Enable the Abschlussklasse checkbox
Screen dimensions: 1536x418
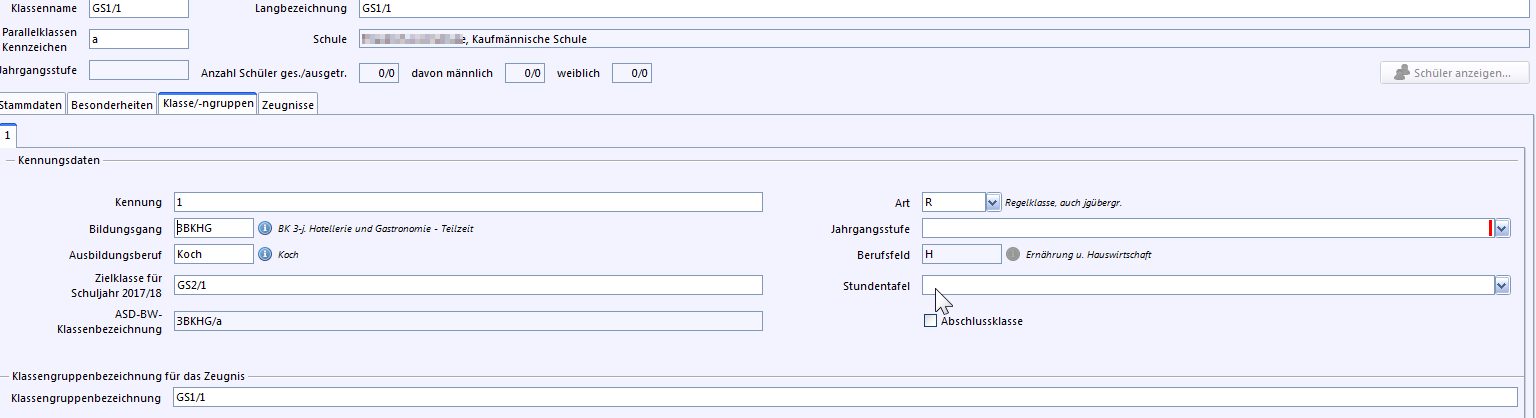[931, 321]
